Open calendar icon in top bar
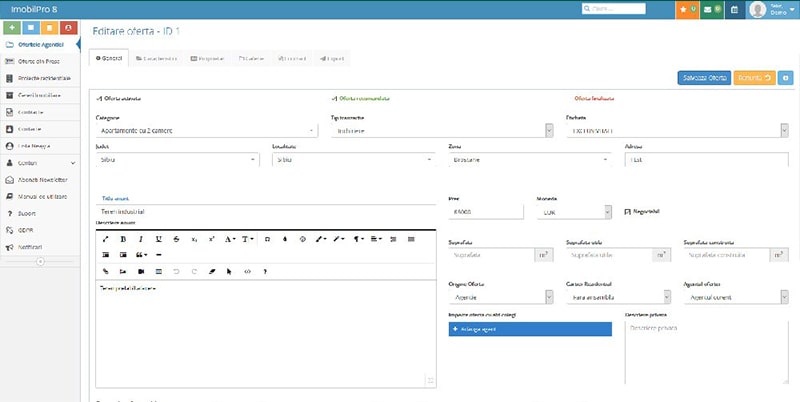Image resolution: width=800 pixels, height=402 pixels. 734,10
